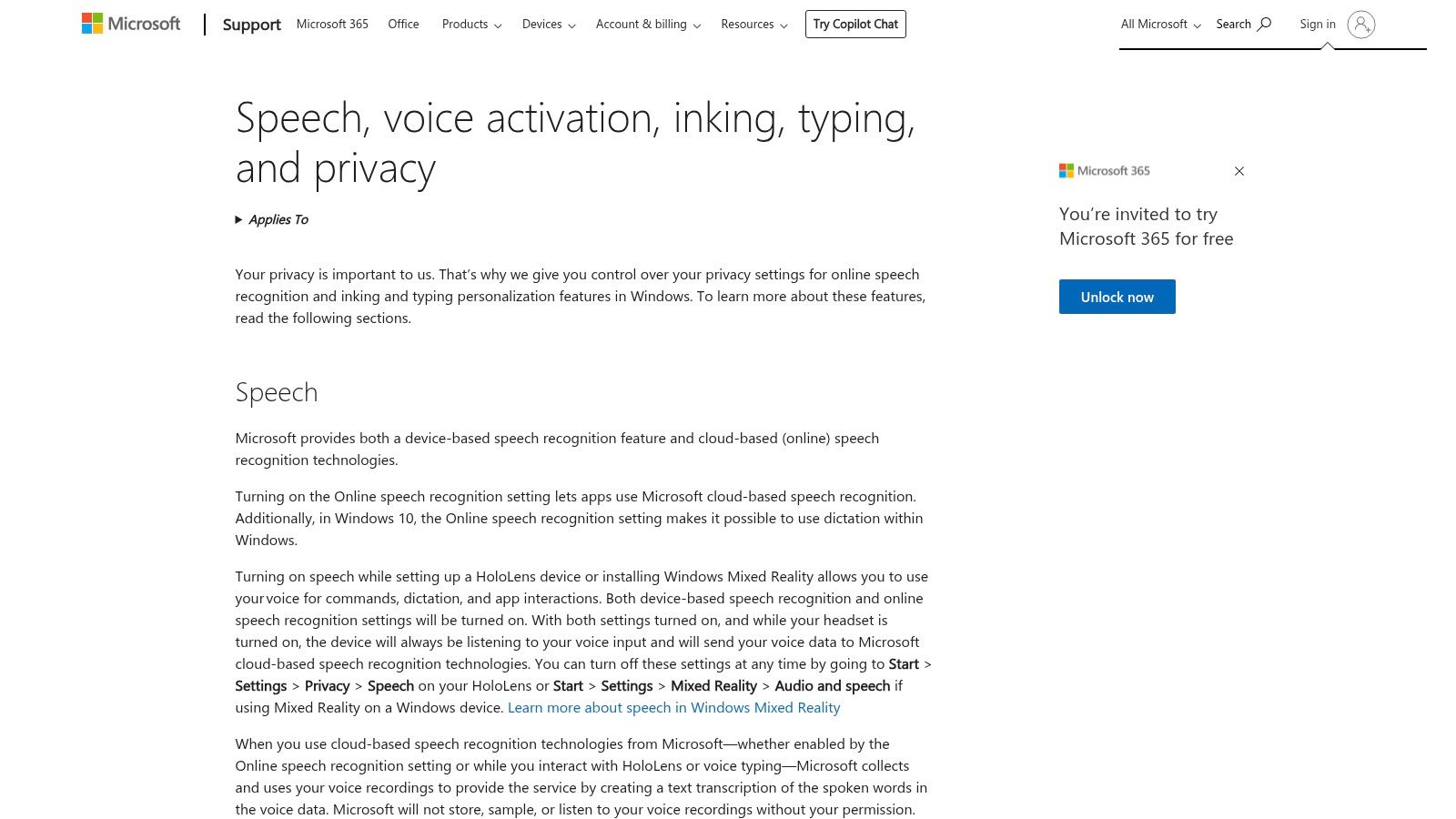Open the Devices menu chevron
Image resolution: width=1456 pixels, height=819 pixels.
pyautogui.click(x=573, y=25)
